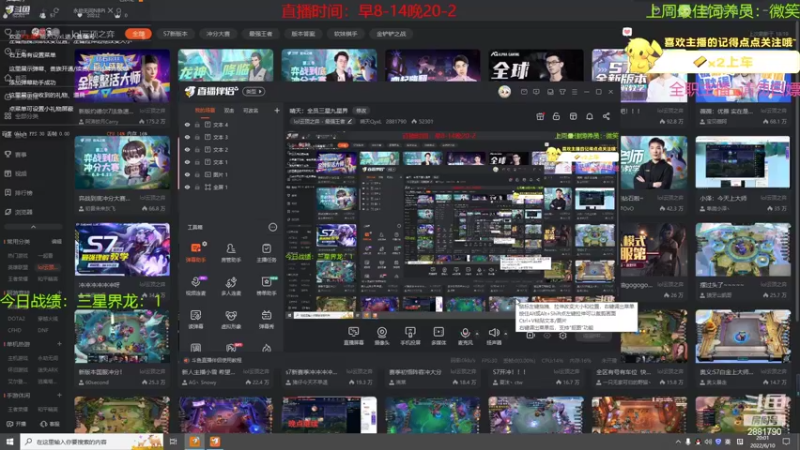The width and height of the screenshot is (800, 450).
Task: Open 全部分类 in the Douyu sidebar
Action: pyautogui.click(x=21, y=116)
